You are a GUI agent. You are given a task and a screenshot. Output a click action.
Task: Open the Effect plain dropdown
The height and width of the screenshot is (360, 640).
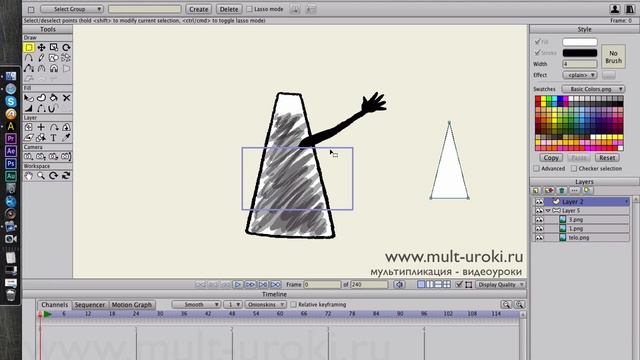pos(580,75)
